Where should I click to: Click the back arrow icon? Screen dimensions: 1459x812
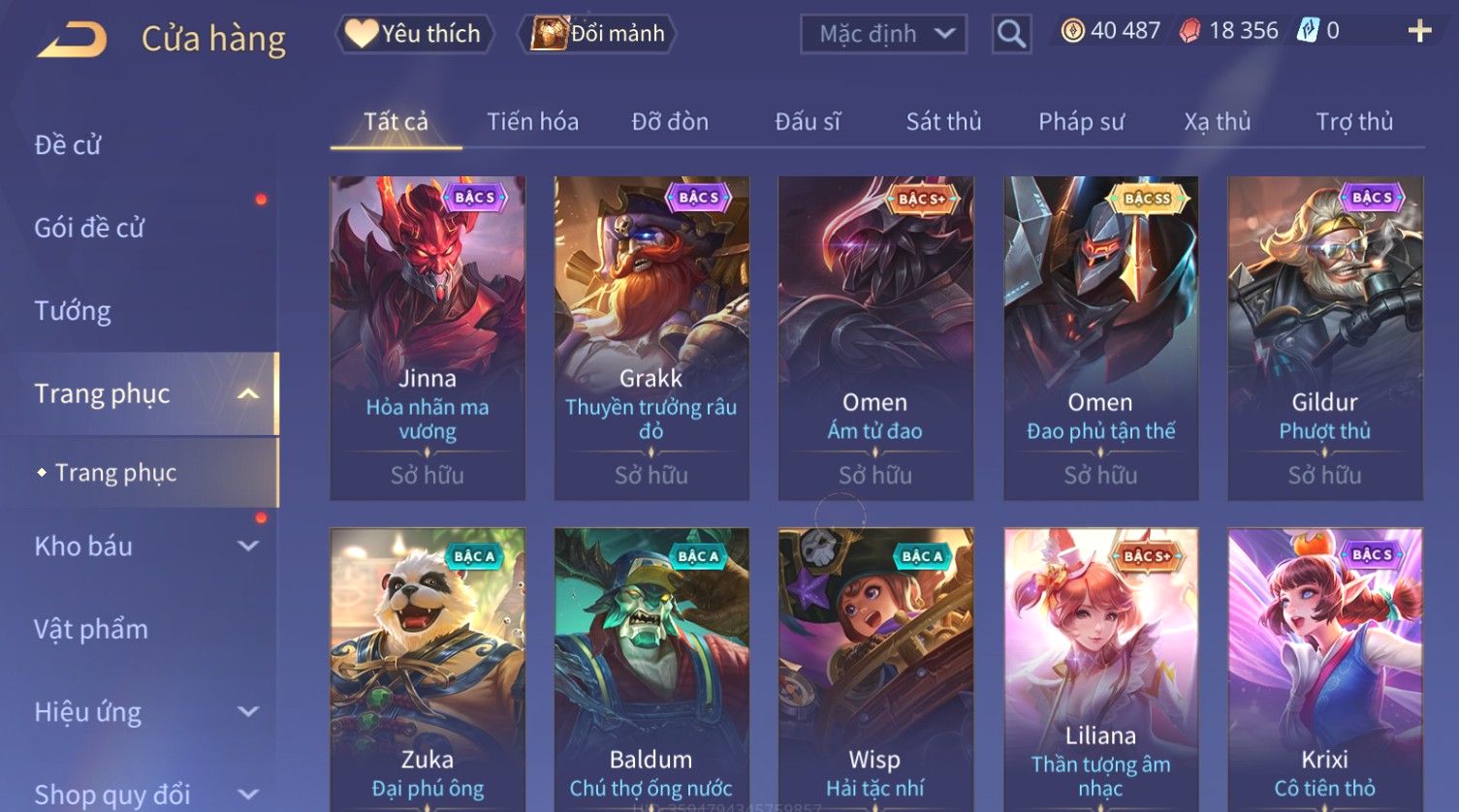coord(73,40)
